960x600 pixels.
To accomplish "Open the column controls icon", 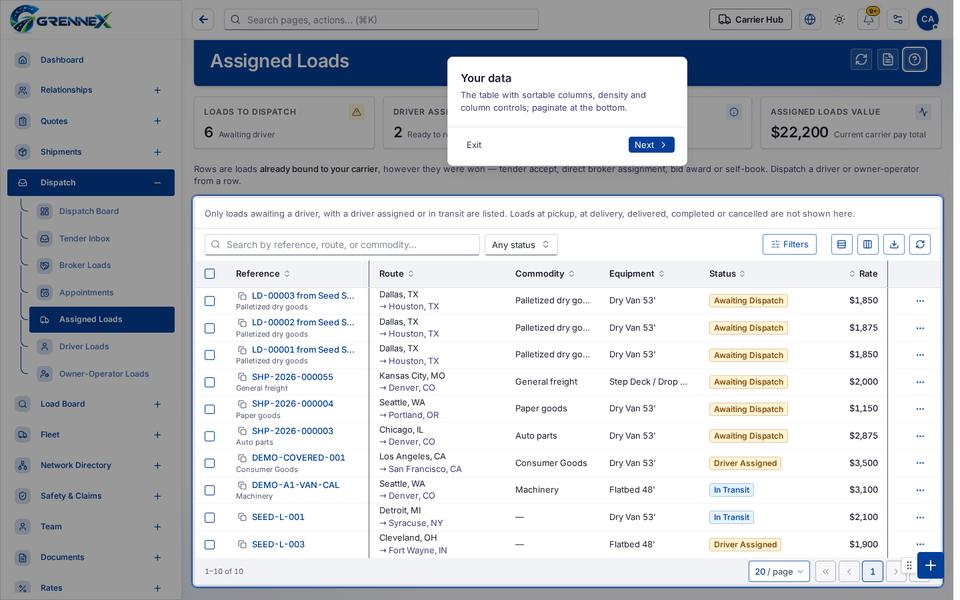I will 868,244.
